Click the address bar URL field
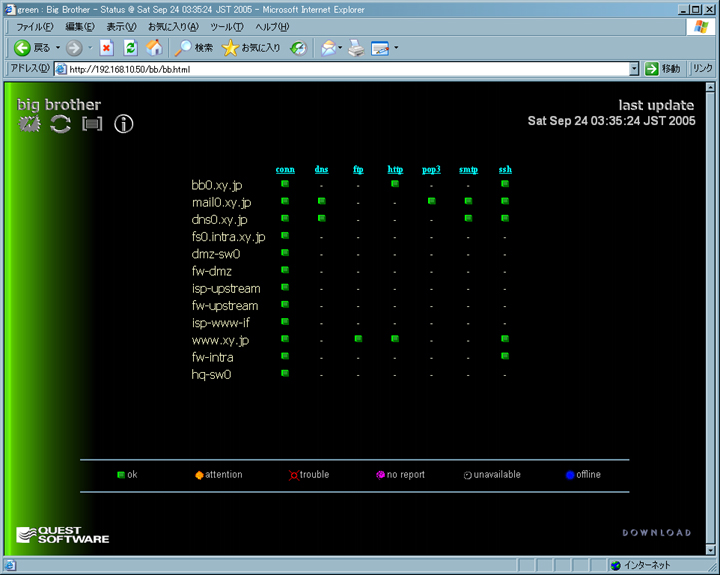Screen dimensions: 720x575 (342, 69)
